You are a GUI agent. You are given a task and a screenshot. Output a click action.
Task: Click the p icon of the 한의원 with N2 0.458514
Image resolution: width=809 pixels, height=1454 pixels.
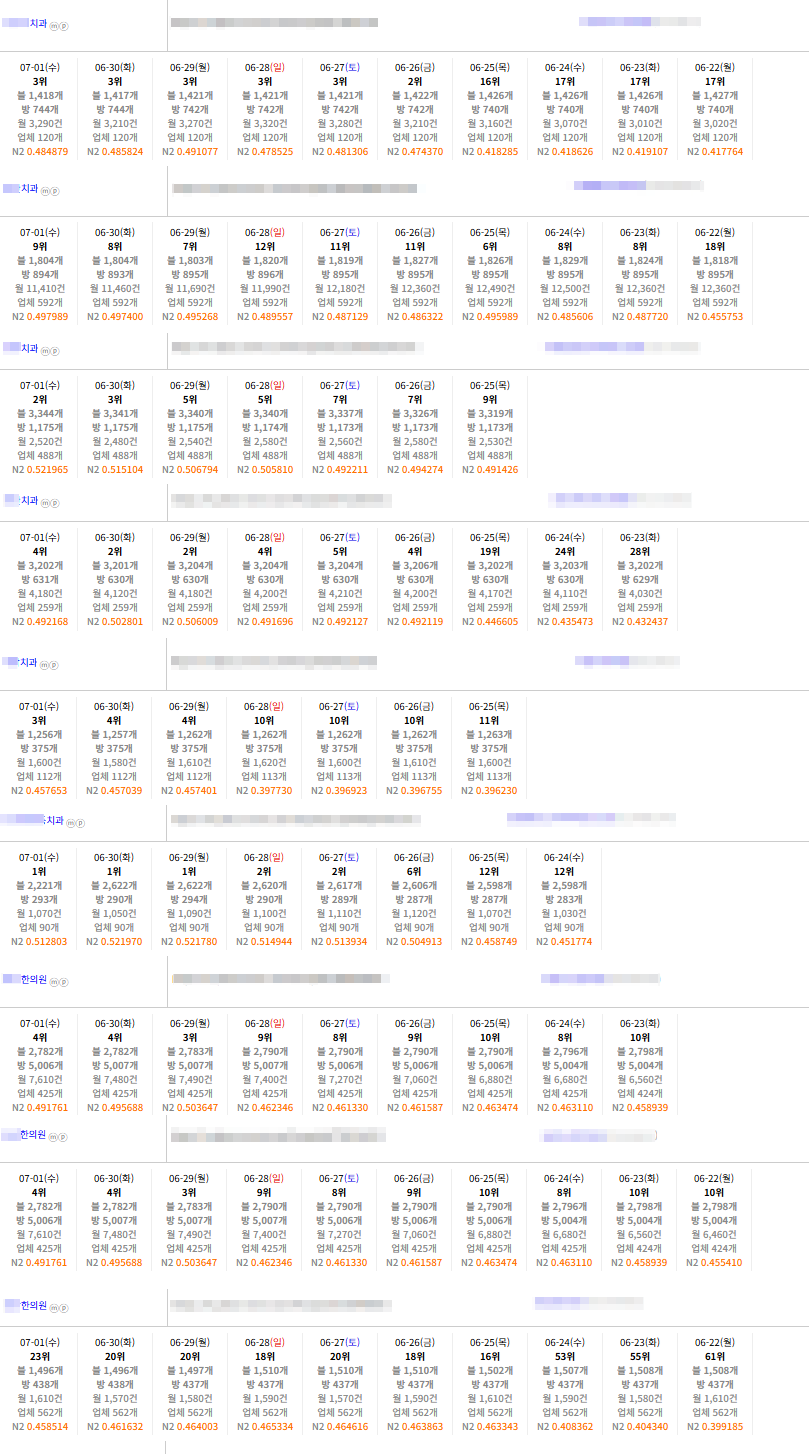tap(63, 1307)
